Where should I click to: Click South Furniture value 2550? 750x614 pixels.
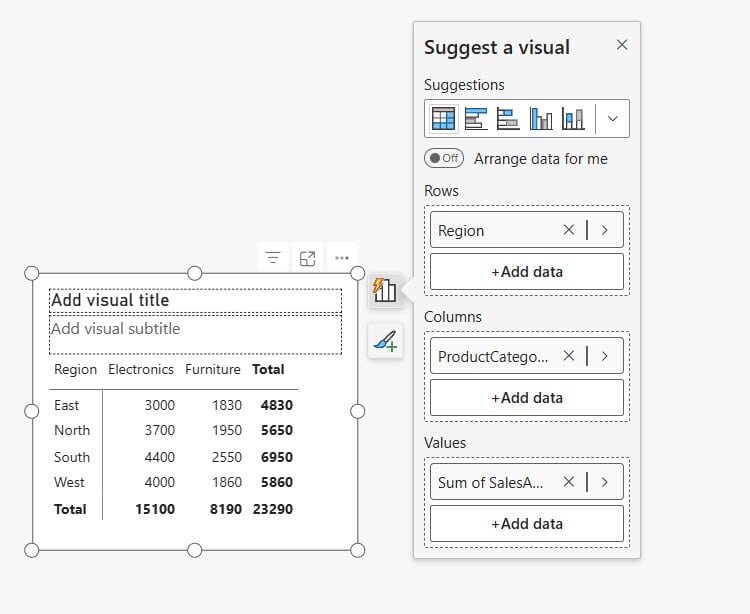click(227, 457)
